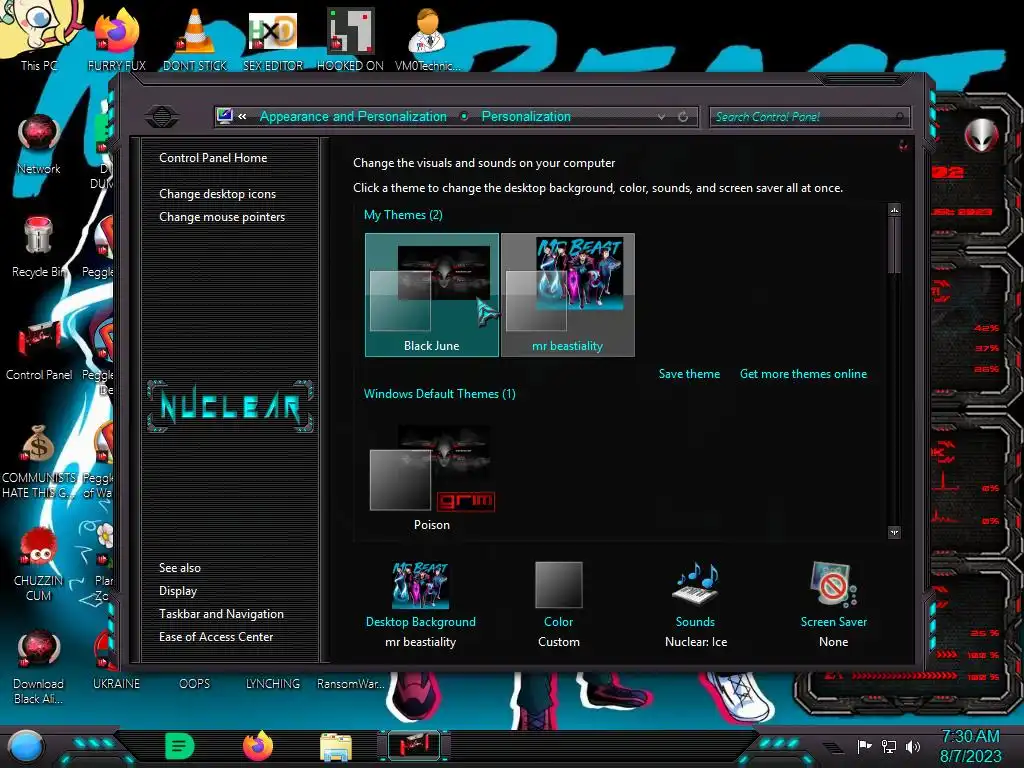This screenshot has width=1024, height=768.
Task: Open Display under See also
Action: (178, 591)
